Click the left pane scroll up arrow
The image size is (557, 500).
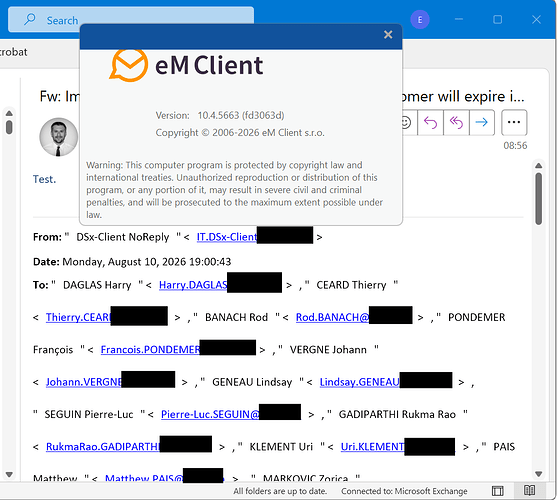pos(9,113)
